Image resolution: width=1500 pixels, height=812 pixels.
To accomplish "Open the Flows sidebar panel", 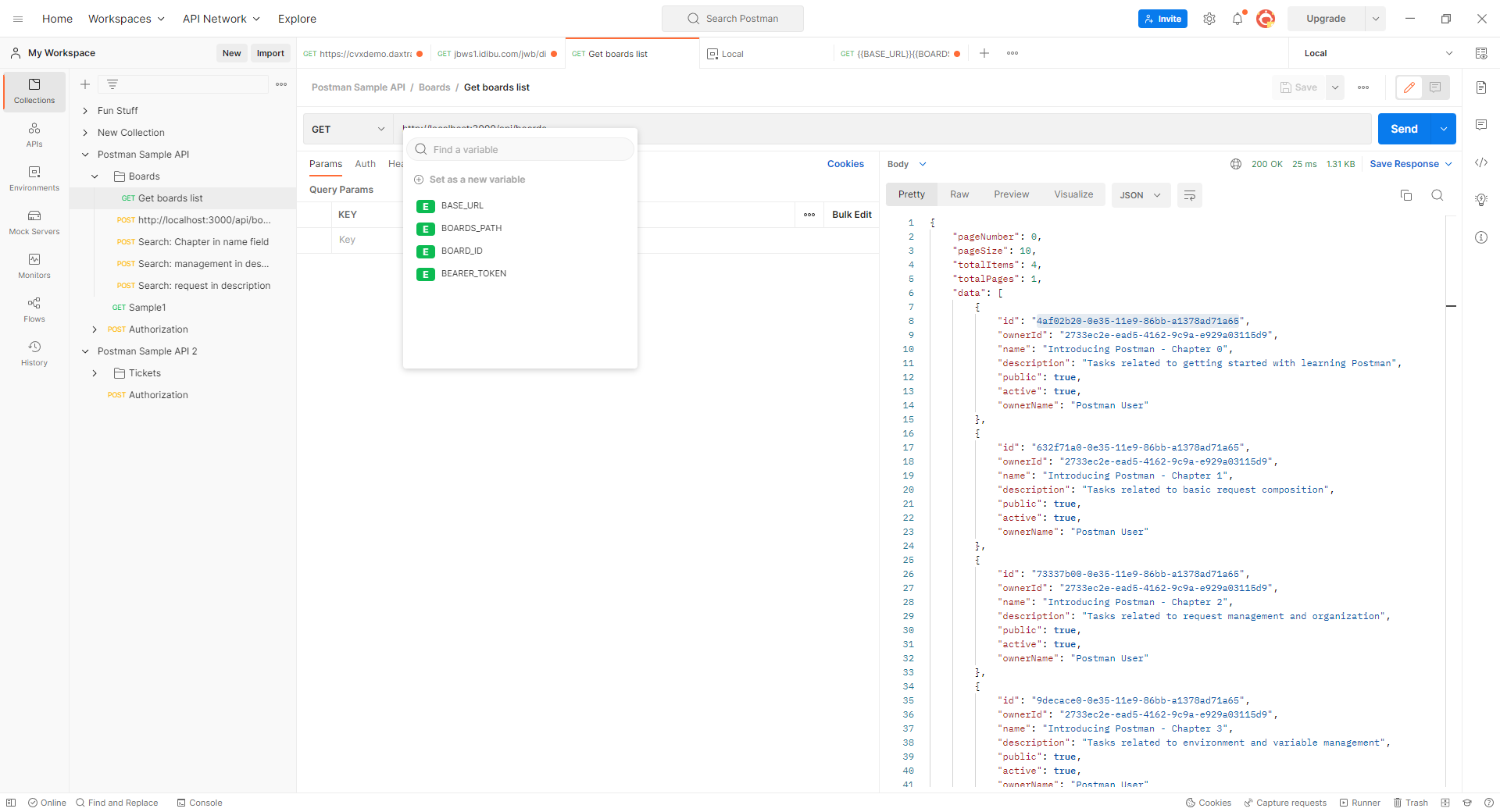I will [x=34, y=310].
